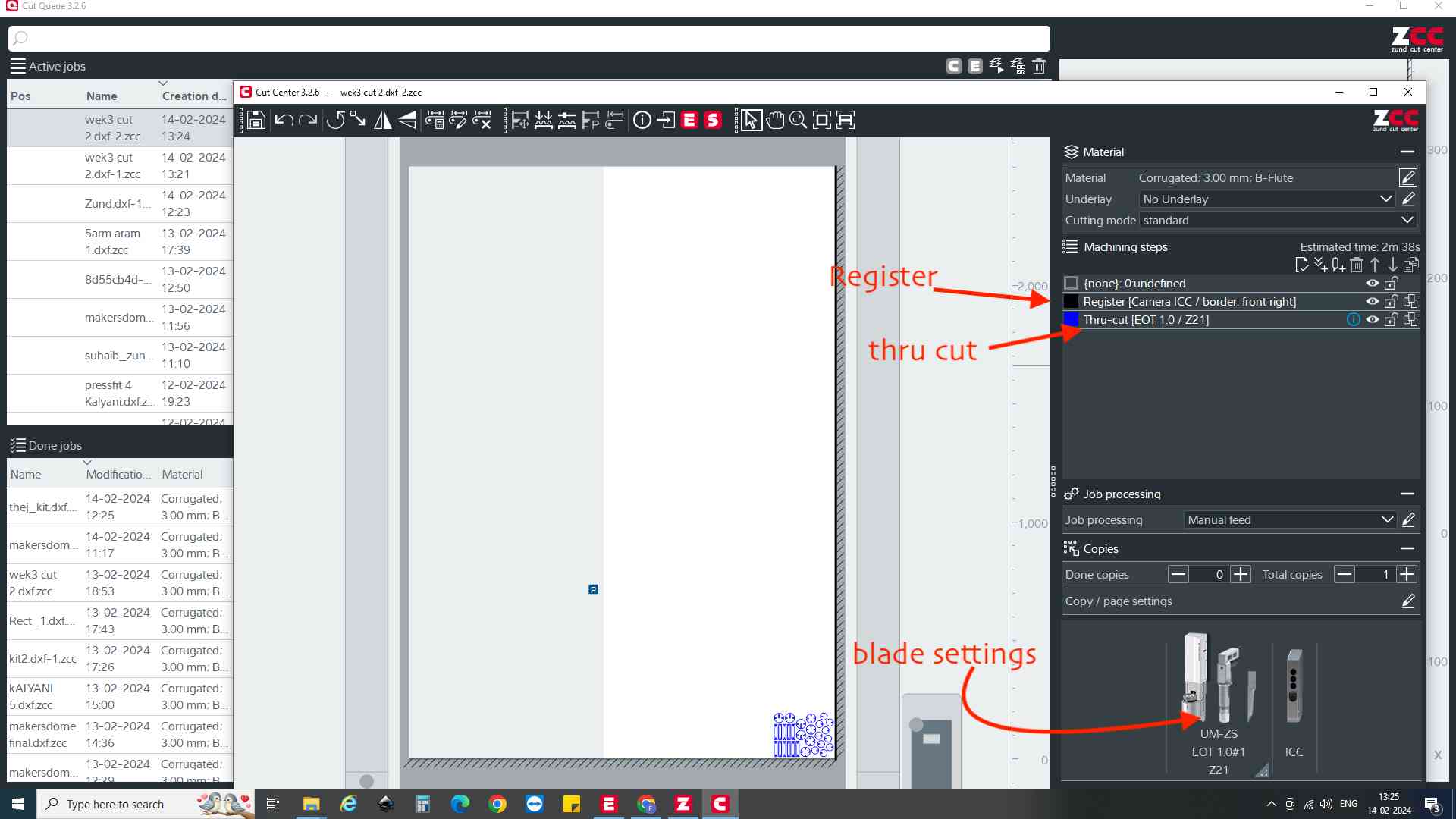
Task: Sort active jobs by Creation date column
Action: (x=194, y=96)
